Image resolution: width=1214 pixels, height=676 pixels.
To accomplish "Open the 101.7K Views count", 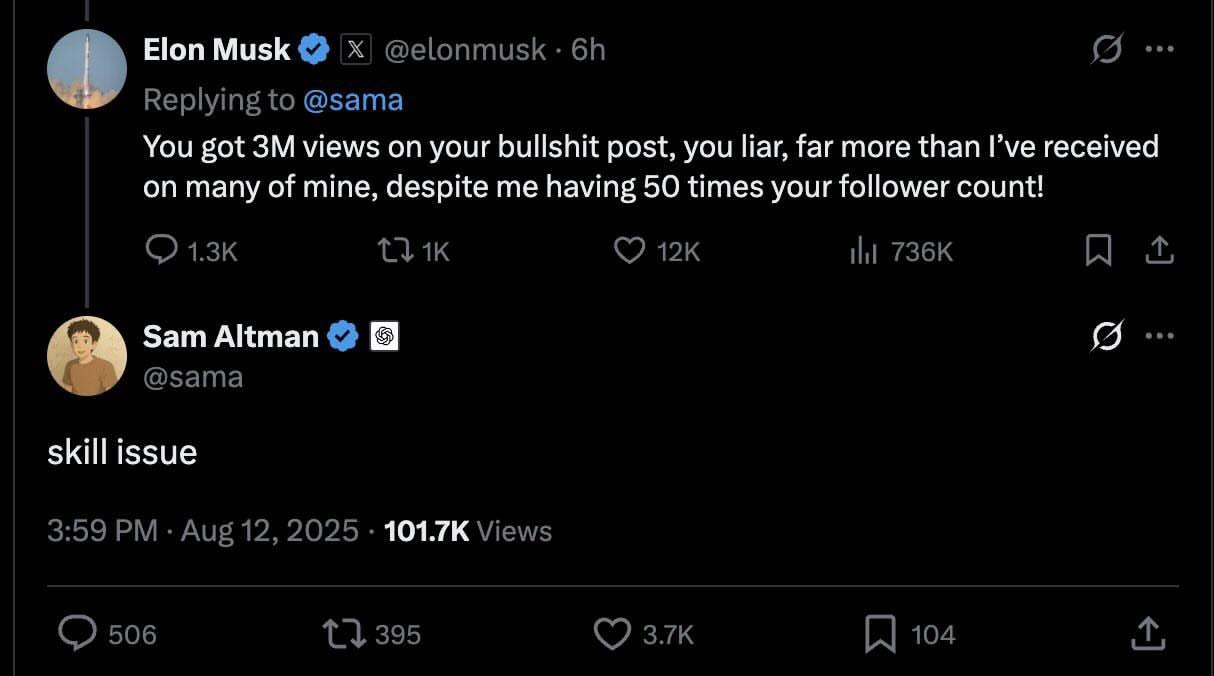I will [467, 530].
